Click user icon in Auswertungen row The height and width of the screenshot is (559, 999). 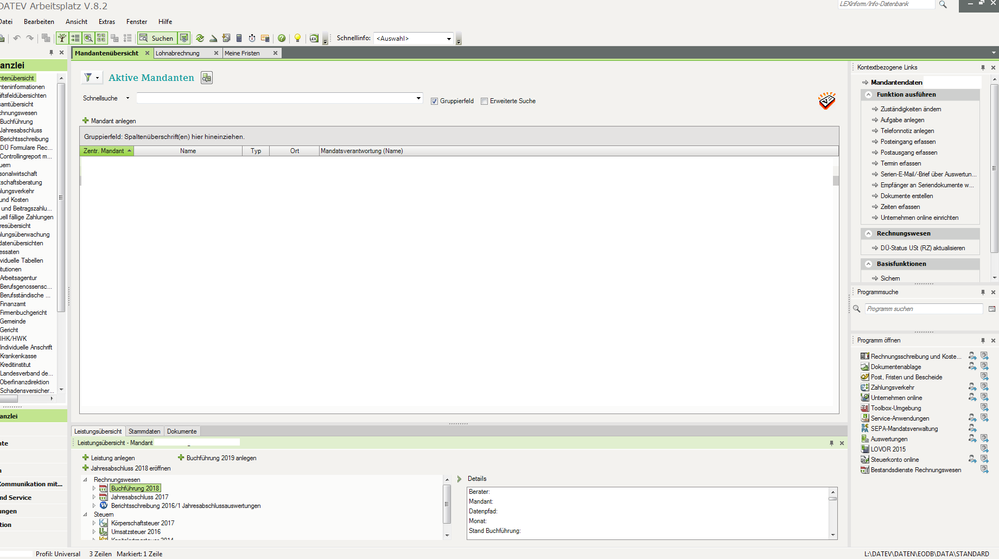coord(972,439)
